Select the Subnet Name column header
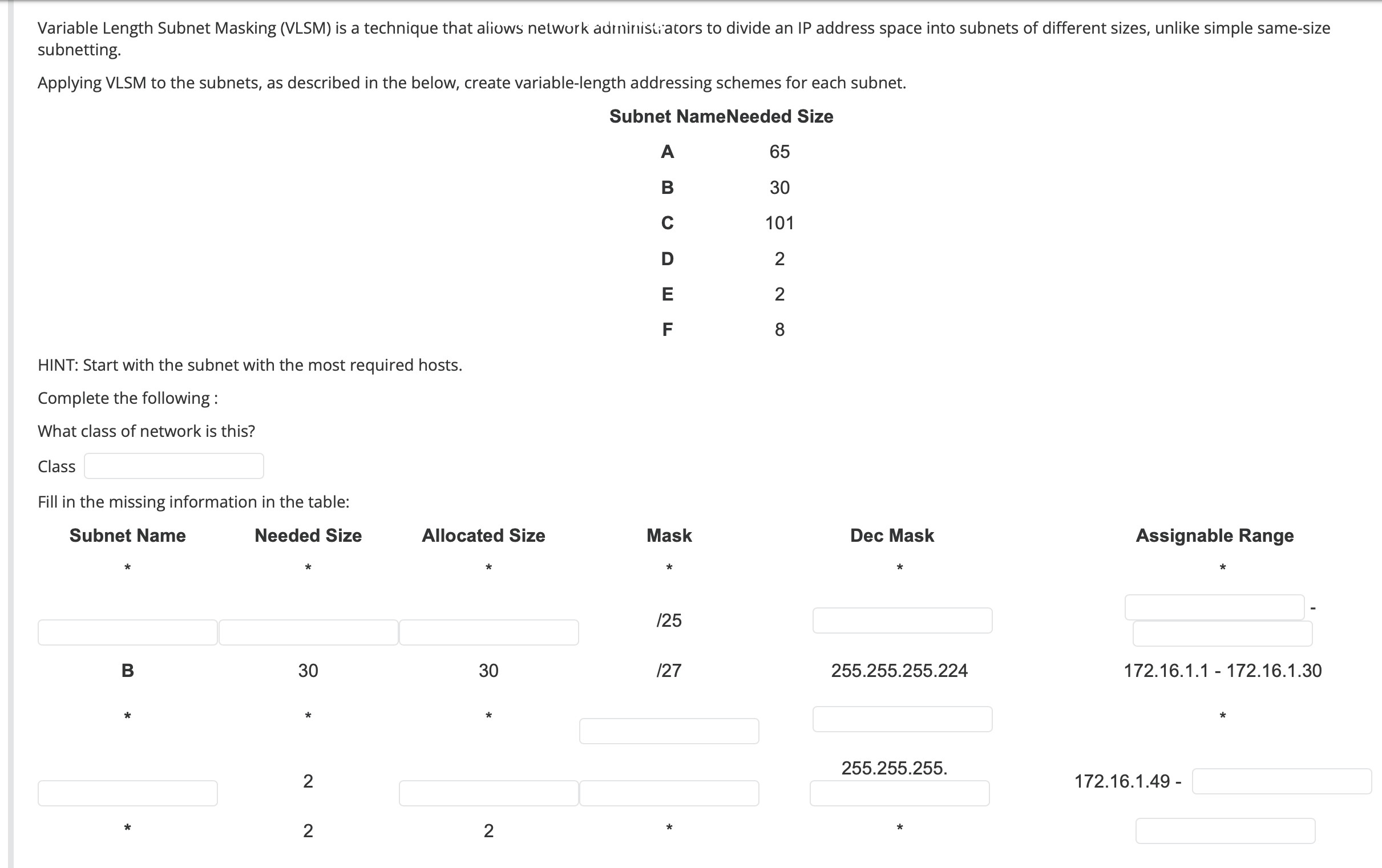 (127, 535)
